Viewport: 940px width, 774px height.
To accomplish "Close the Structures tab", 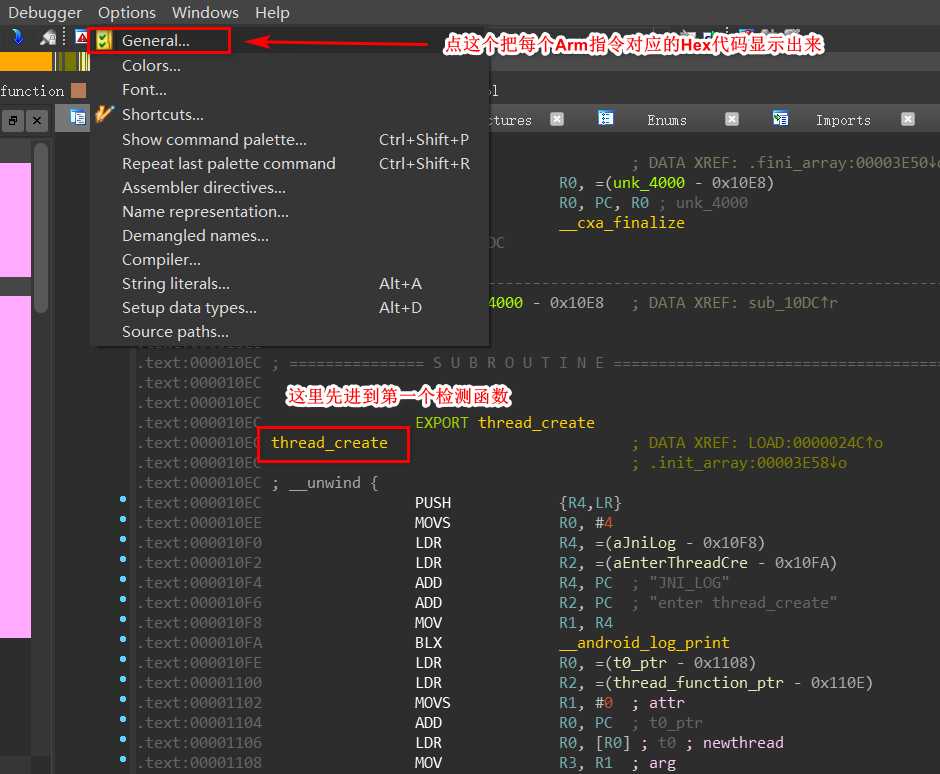I will pos(557,119).
